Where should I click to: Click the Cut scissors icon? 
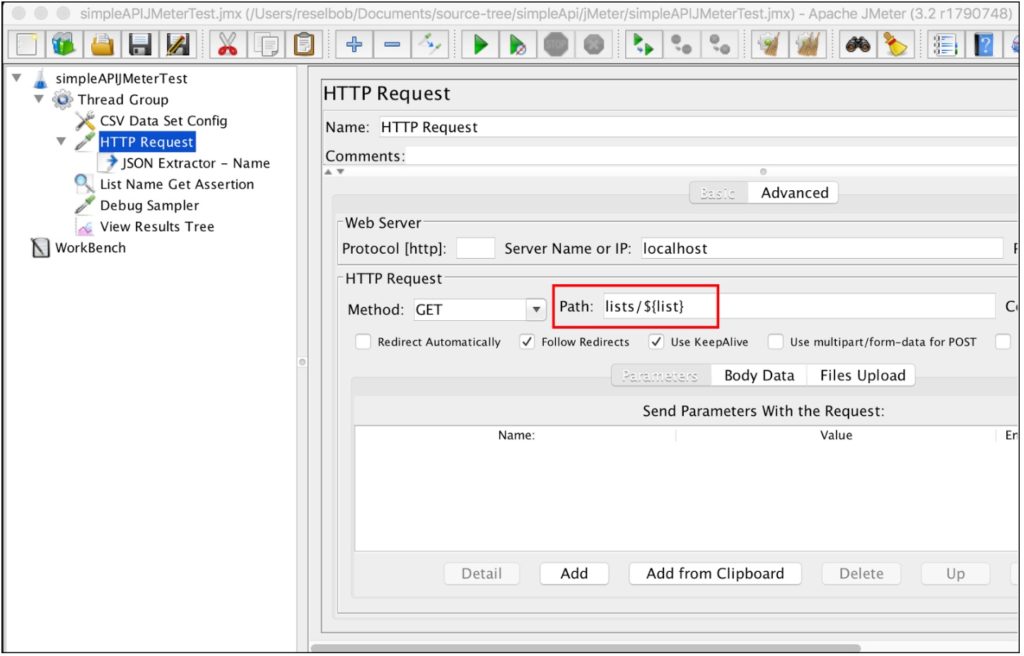[x=228, y=44]
